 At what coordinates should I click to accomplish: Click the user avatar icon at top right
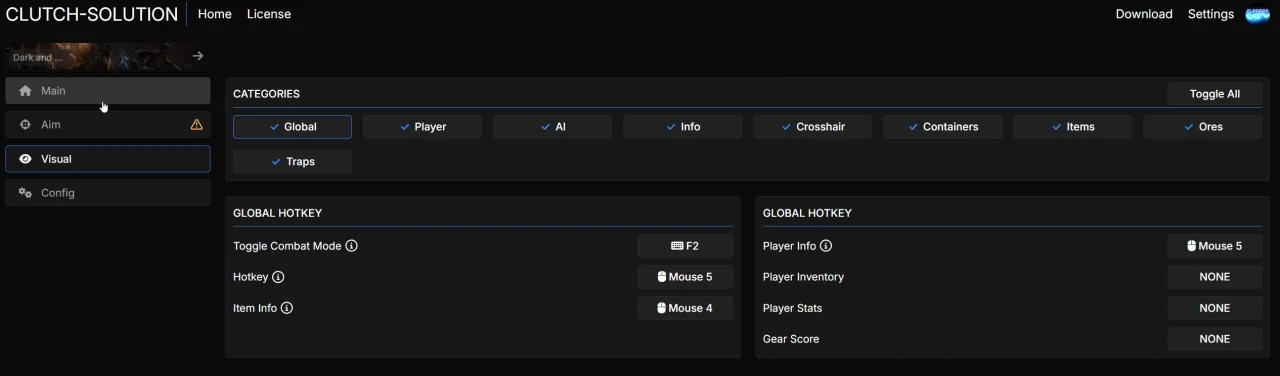point(1257,14)
